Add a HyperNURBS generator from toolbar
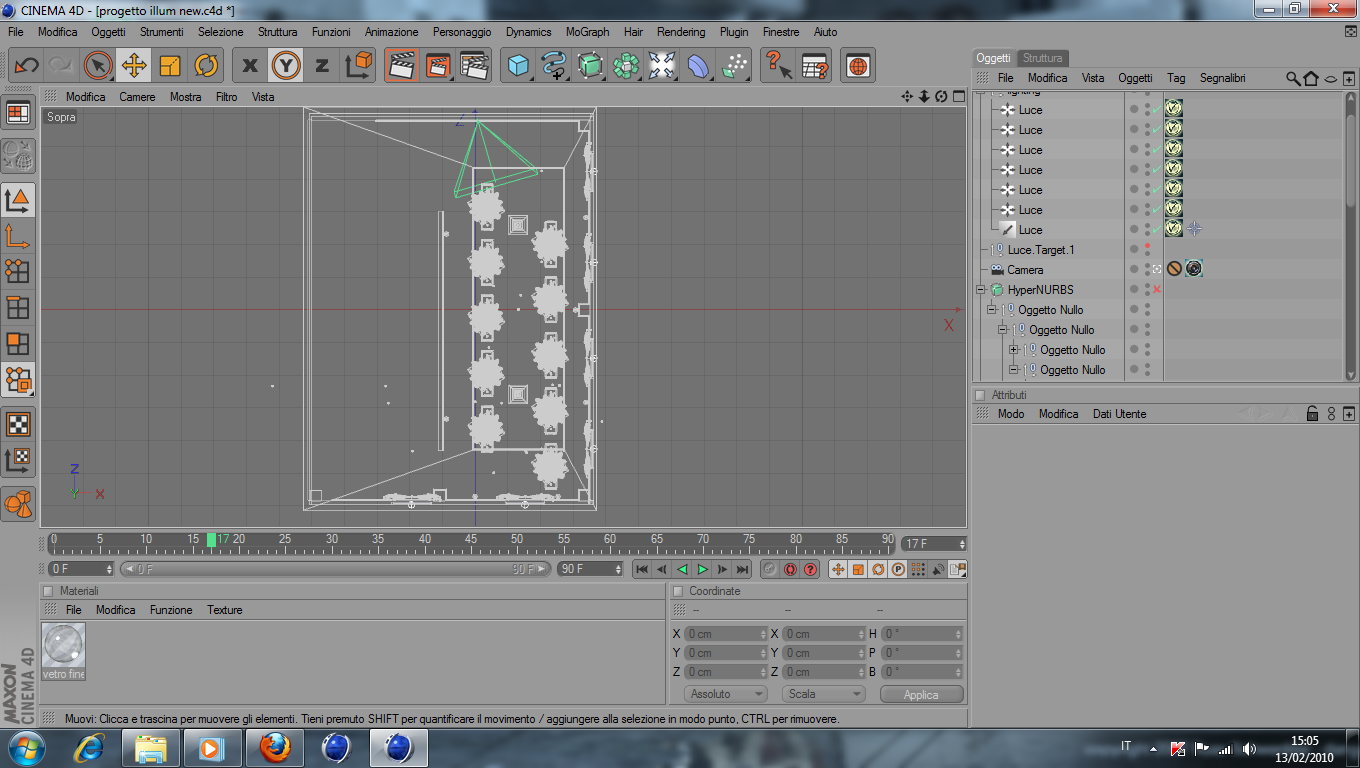 (590, 66)
